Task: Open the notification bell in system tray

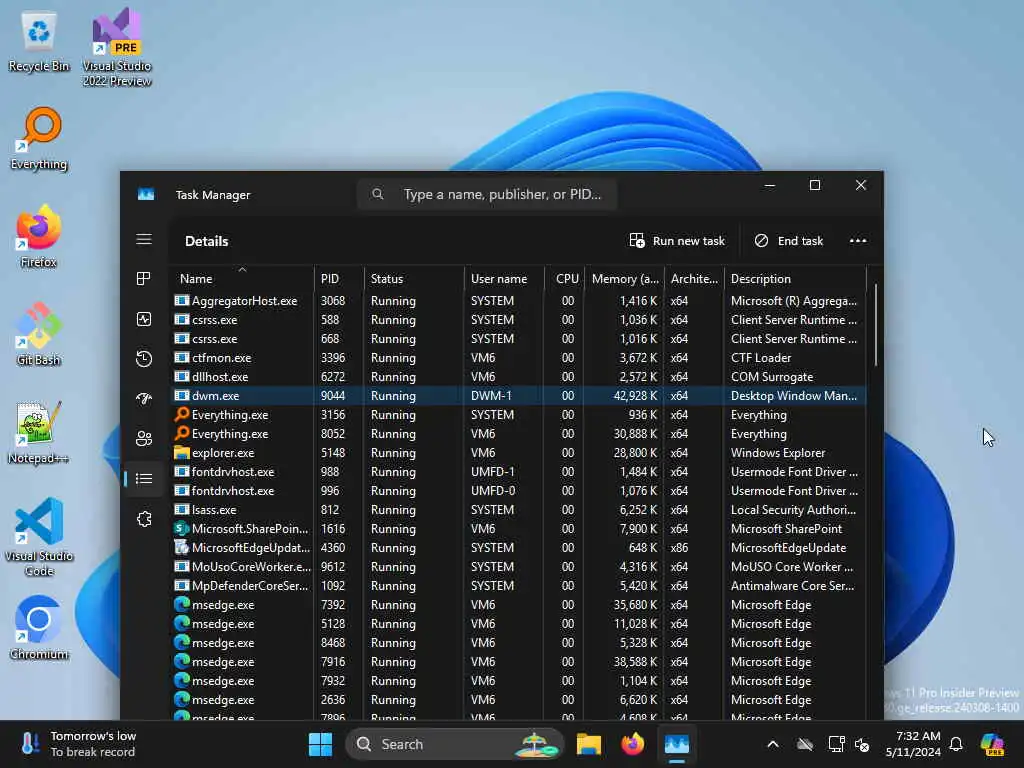Action: [x=956, y=744]
